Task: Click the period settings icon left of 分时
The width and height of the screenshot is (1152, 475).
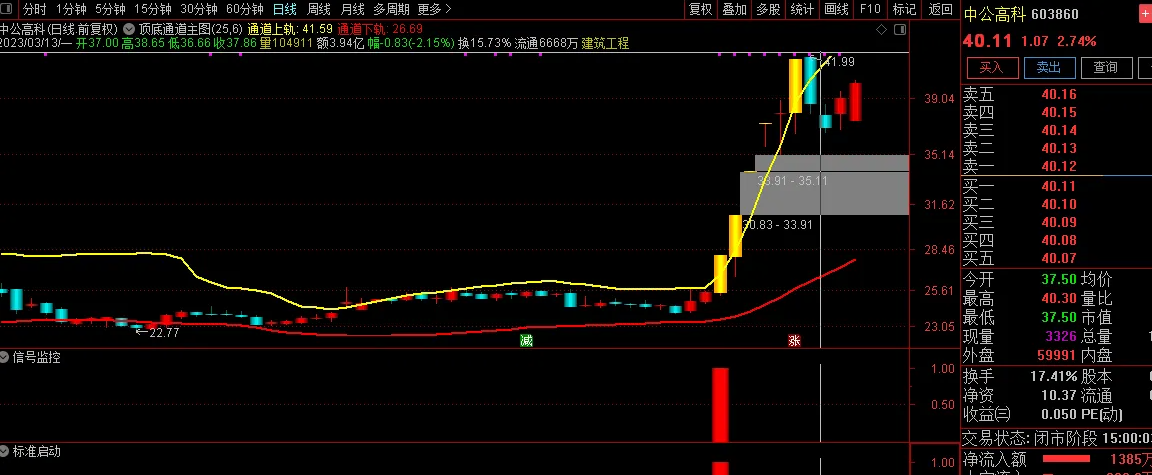Action: [9, 9]
